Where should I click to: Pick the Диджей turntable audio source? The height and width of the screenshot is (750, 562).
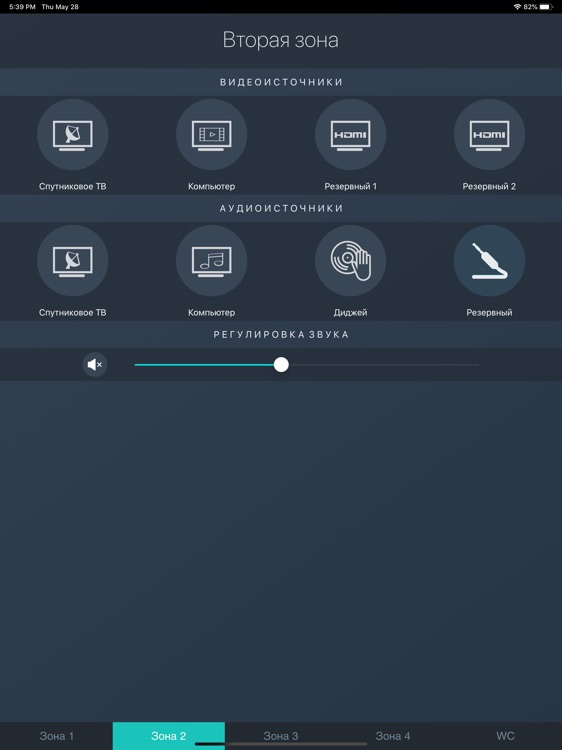pos(351,261)
